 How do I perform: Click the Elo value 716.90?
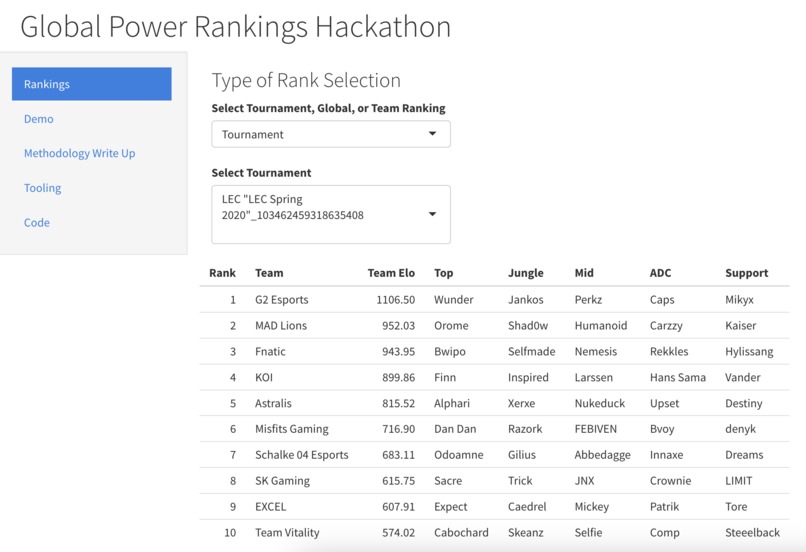click(x=398, y=429)
